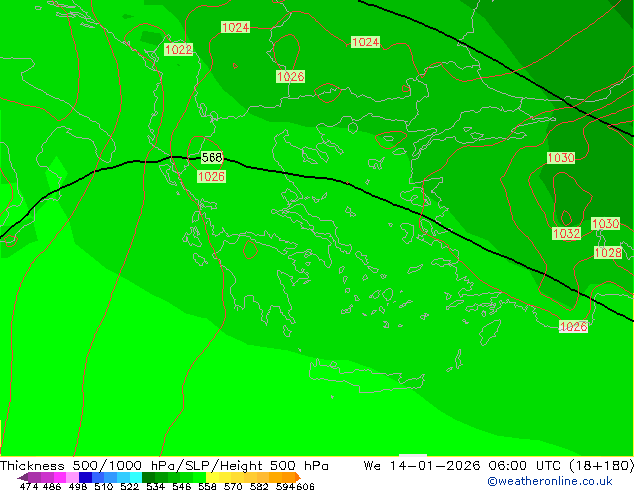Screen dimensions: 634x490
Task: Click the legend value 546
Action: click(181, 486)
